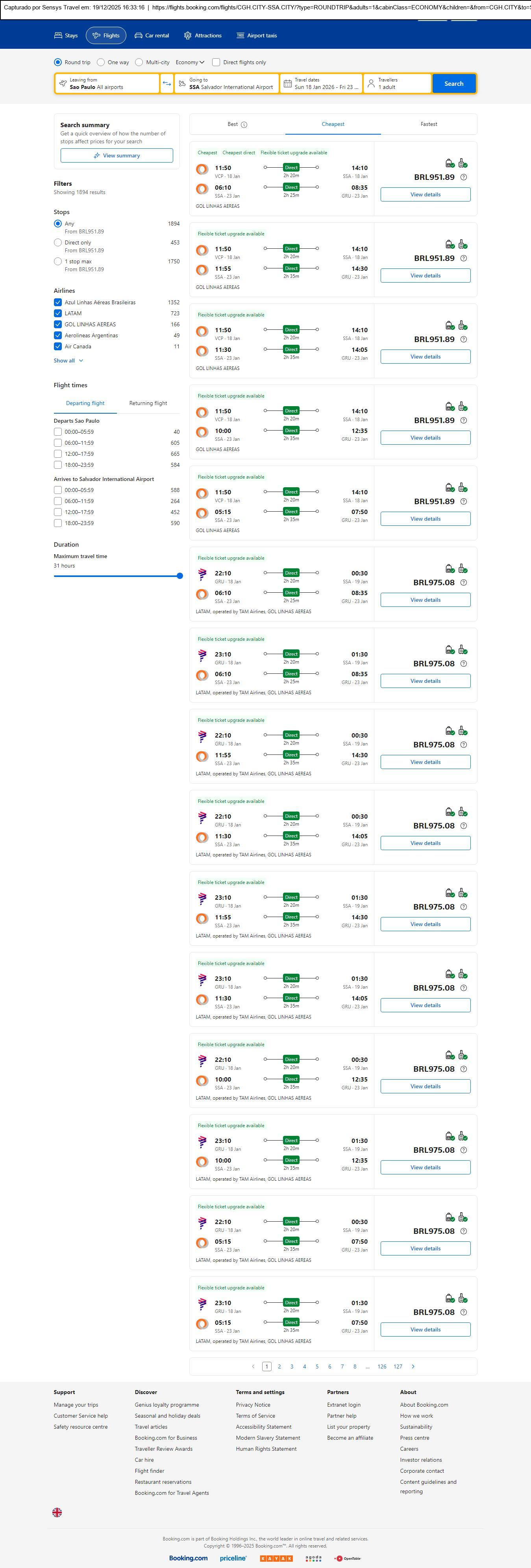Switch to the Returning flight tab

tap(148, 403)
